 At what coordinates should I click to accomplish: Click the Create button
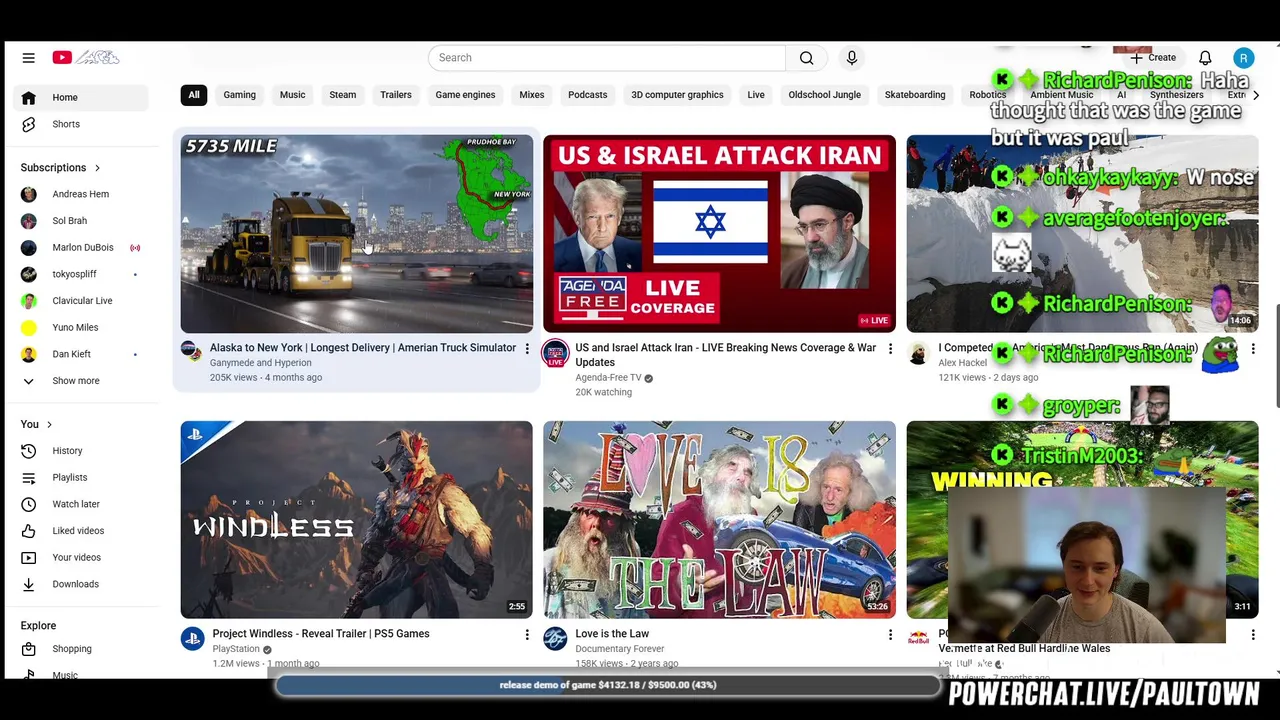click(1153, 58)
